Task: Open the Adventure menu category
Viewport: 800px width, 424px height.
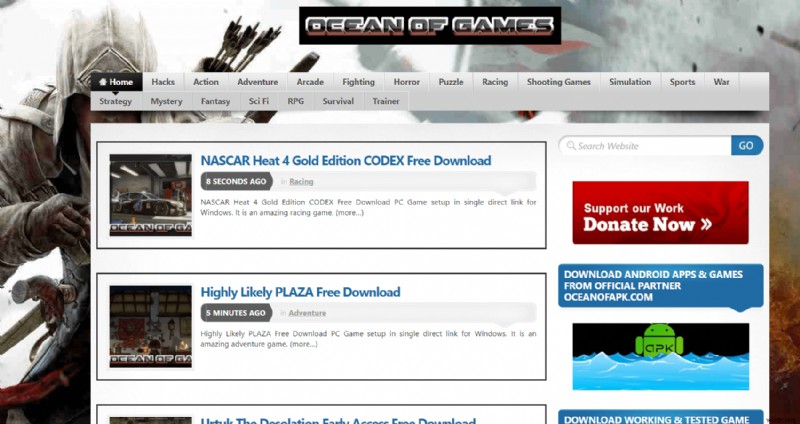Action: point(258,82)
